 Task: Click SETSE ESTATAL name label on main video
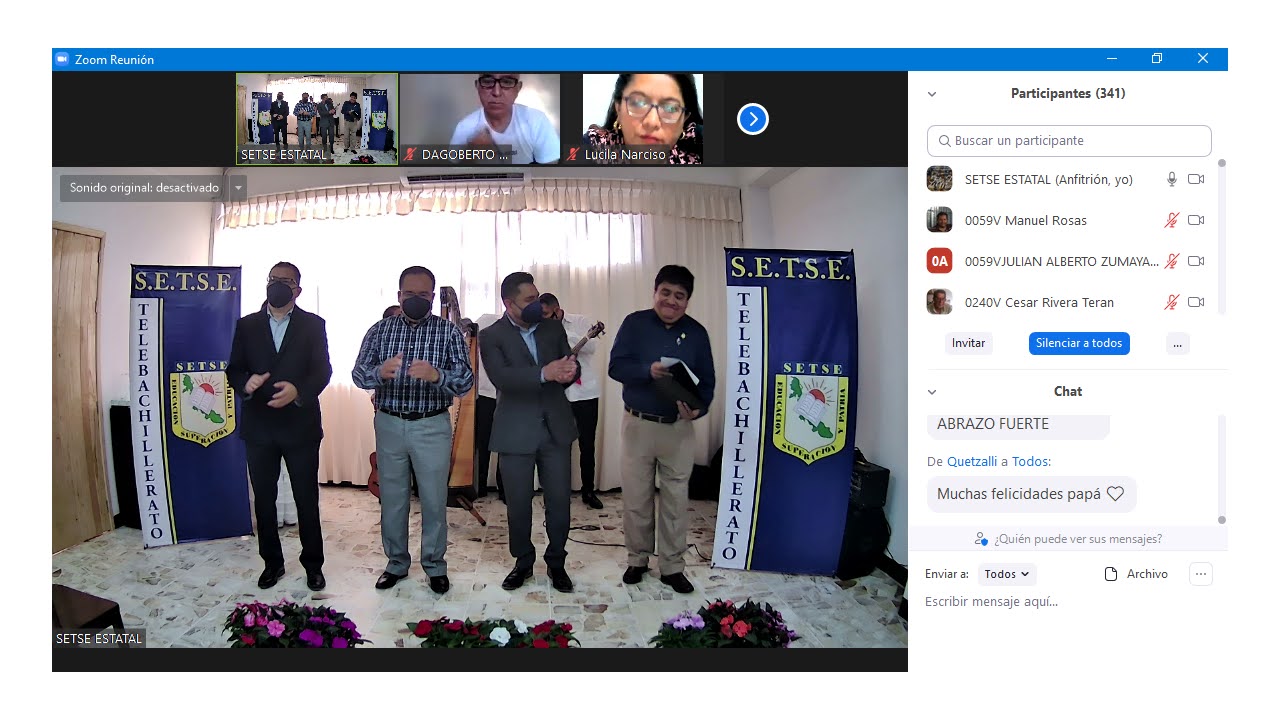point(98,639)
